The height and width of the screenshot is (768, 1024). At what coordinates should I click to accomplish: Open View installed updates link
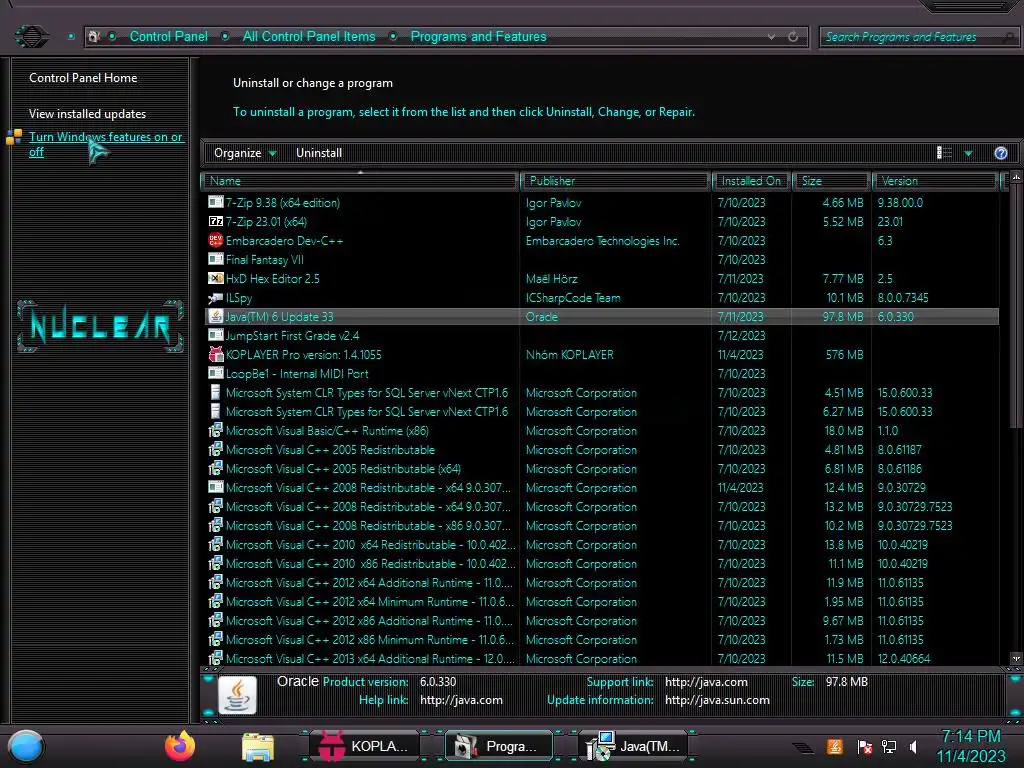(88, 114)
